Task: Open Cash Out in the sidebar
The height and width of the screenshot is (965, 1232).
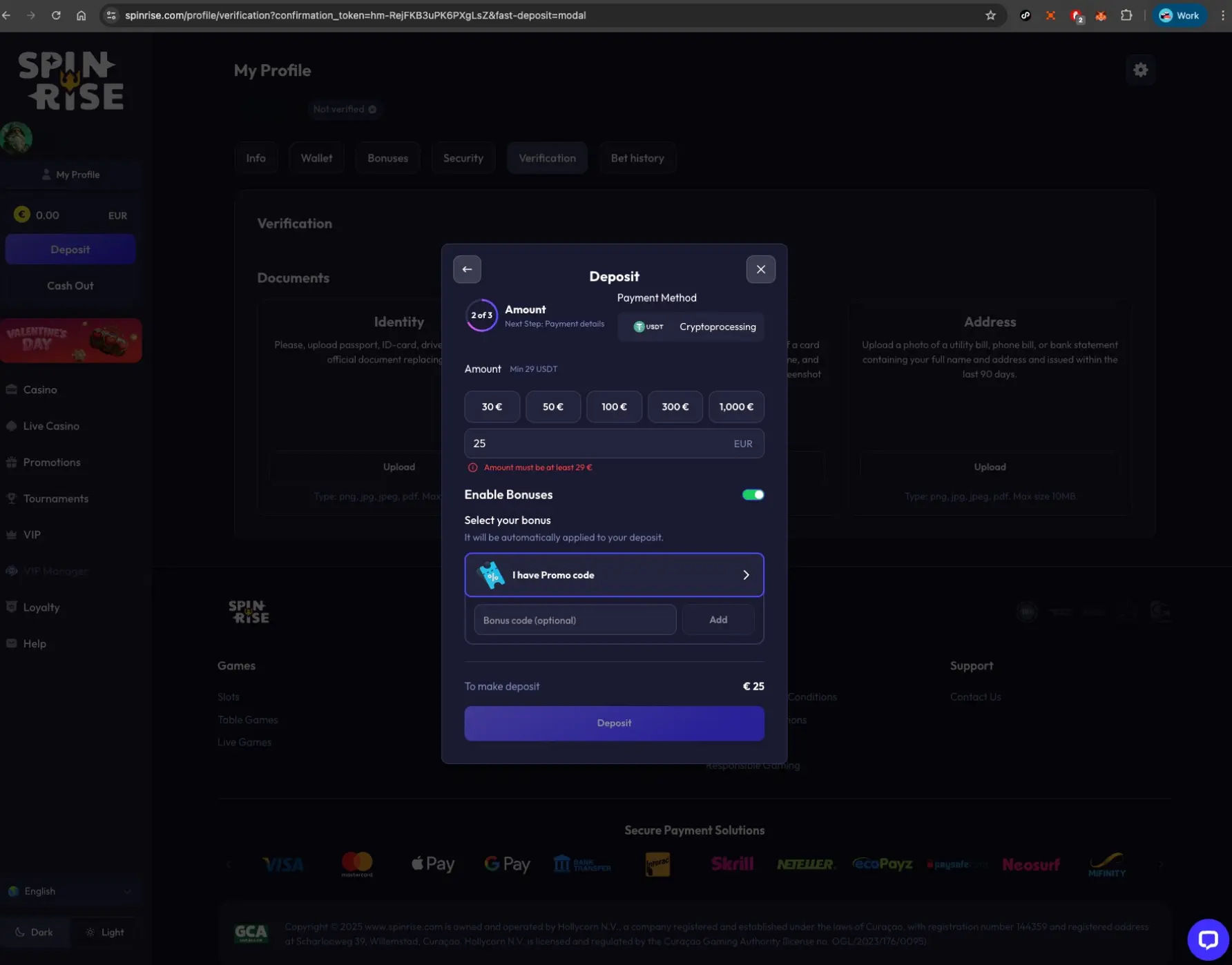Action: tap(70, 286)
